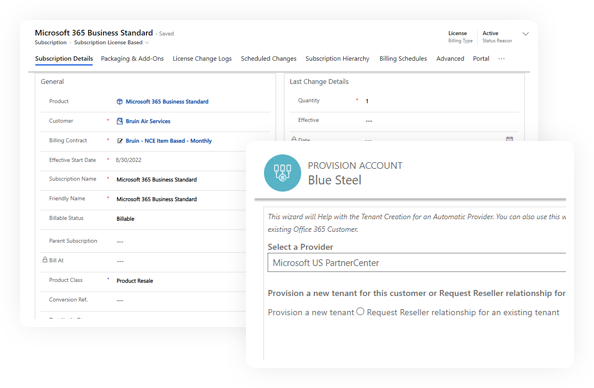
Task: Open the License Change Logs tab
Action: tap(202, 59)
